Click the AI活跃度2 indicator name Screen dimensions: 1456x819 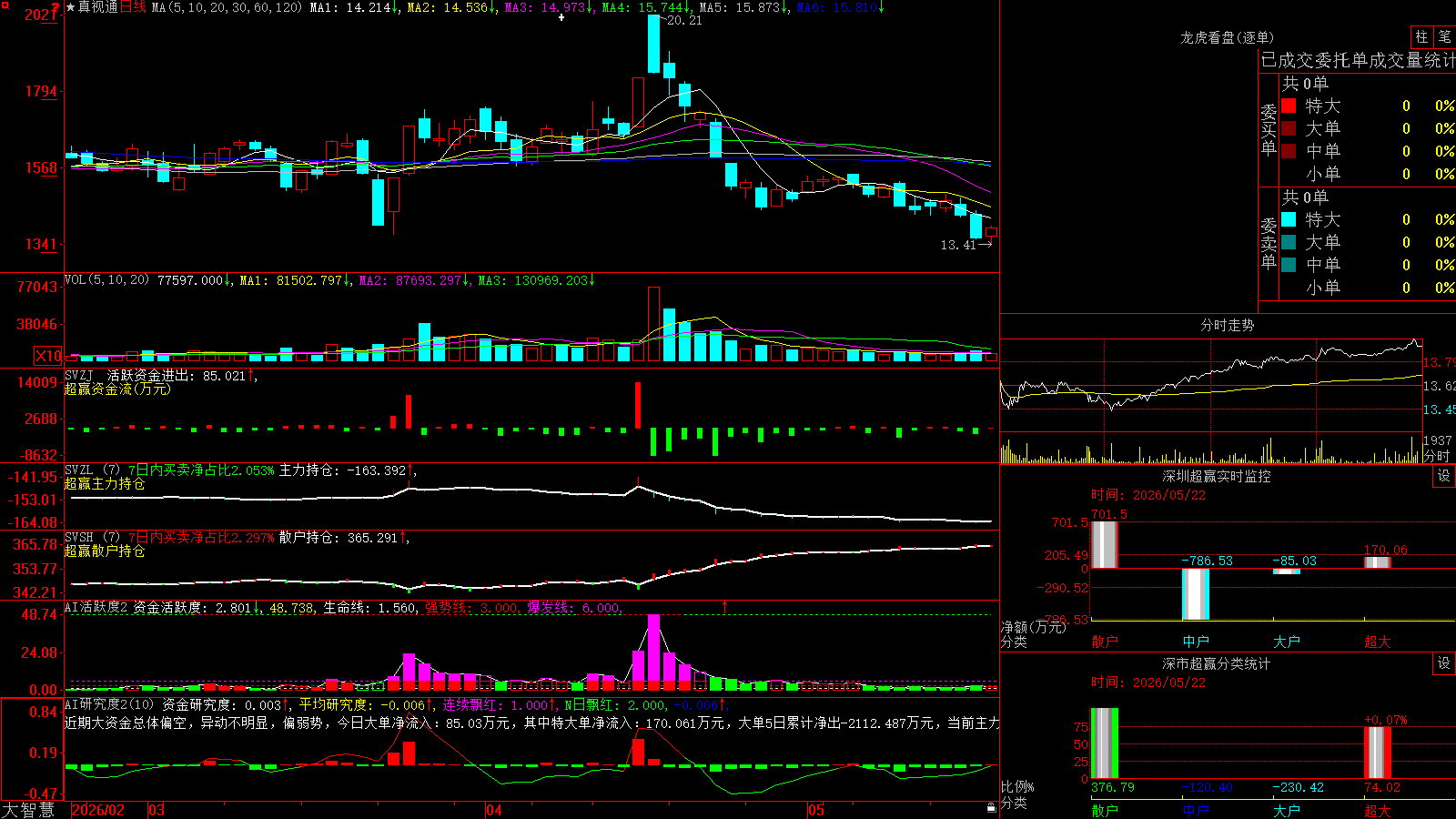(96, 607)
